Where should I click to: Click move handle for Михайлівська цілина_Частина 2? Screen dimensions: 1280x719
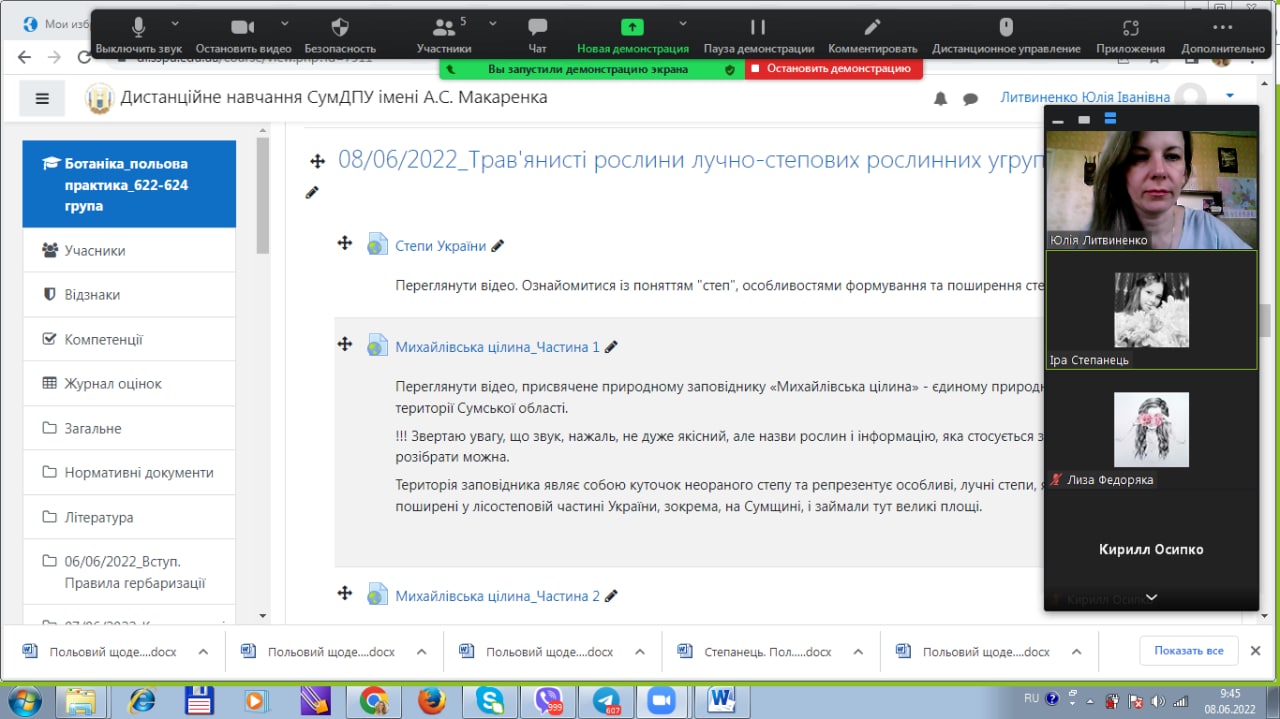[345, 593]
